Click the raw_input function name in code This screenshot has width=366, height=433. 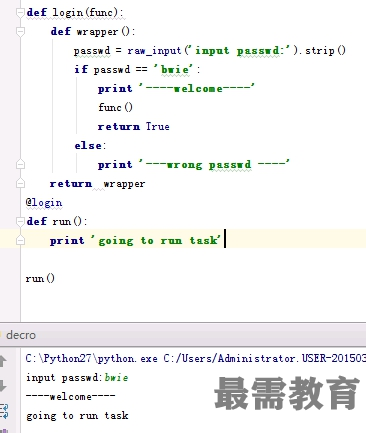154,50
